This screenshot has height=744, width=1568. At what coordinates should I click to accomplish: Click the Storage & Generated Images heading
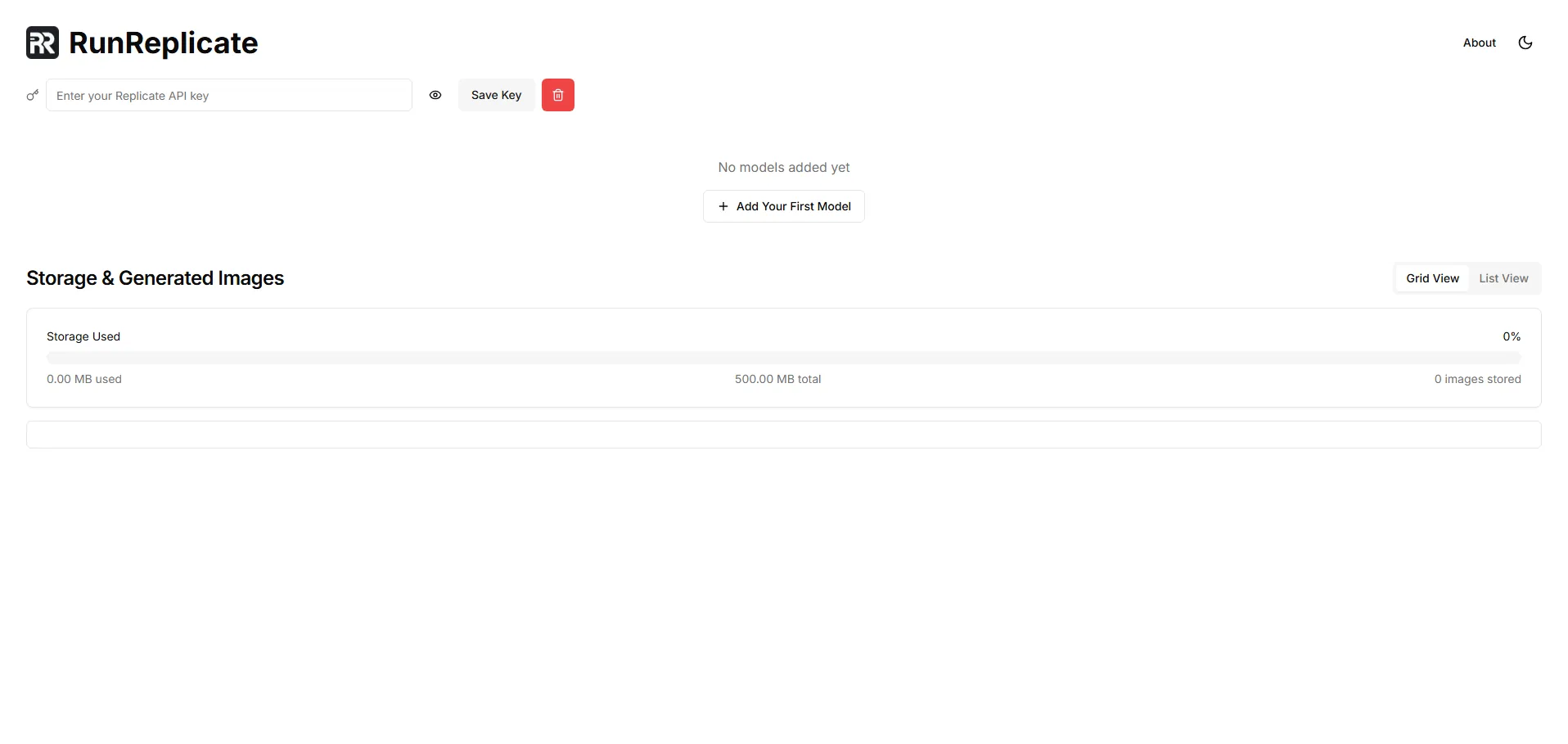(x=155, y=278)
